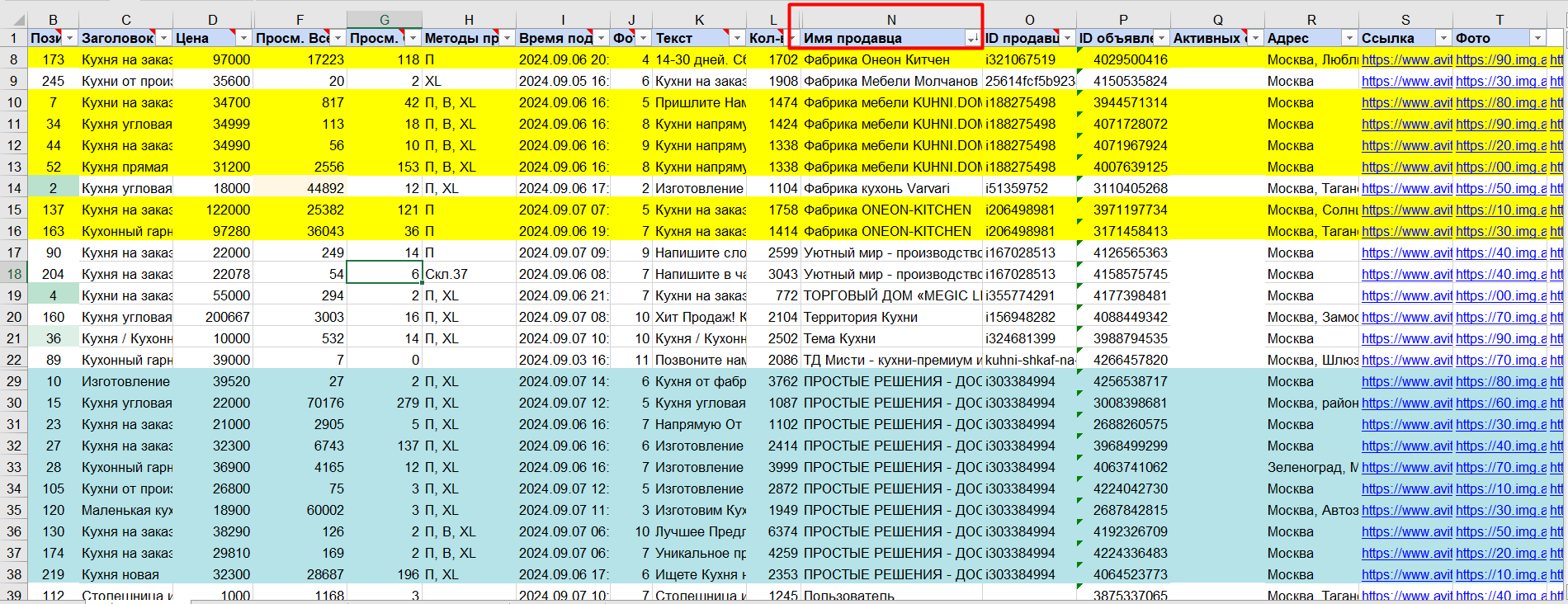Click the green cell in row 14 column B
1568x604 pixels.
click(53, 188)
